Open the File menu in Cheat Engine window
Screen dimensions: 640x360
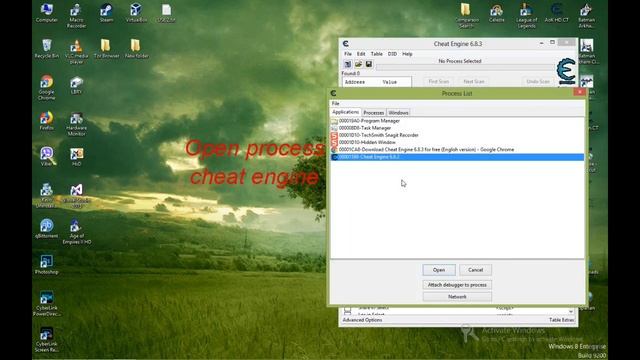(x=348, y=54)
